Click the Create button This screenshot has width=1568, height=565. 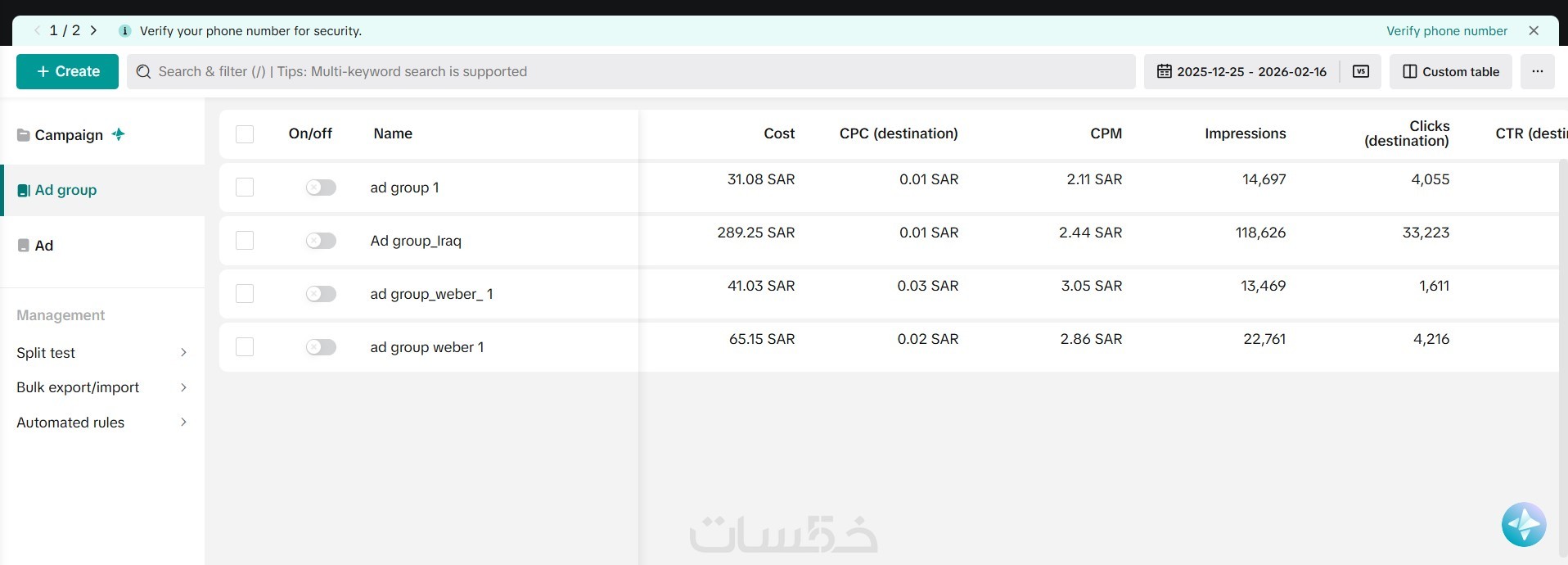click(x=67, y=71)
